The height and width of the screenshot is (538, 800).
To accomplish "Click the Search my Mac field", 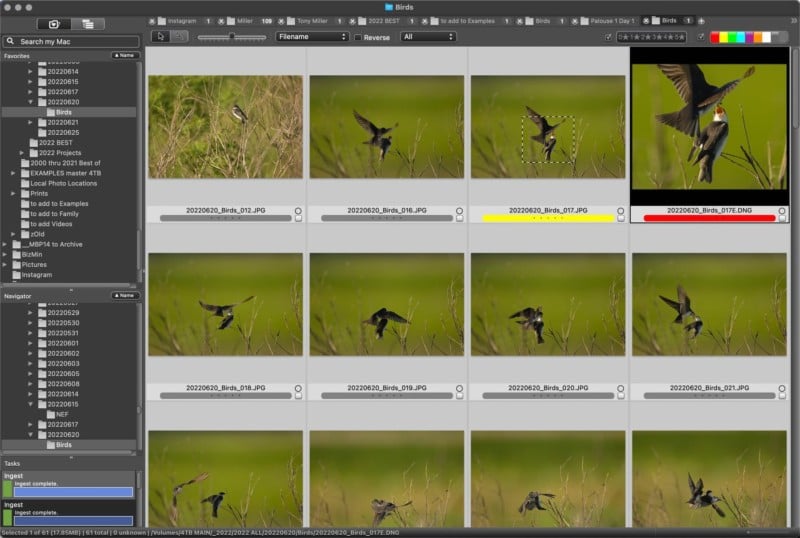I will tap(71, 41).
